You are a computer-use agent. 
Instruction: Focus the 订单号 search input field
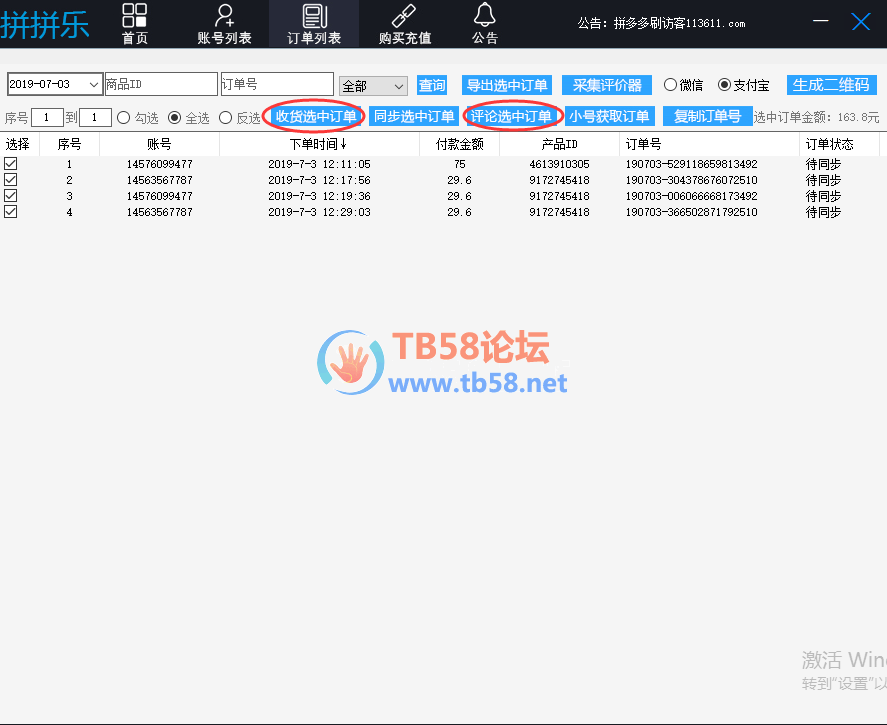277,84
